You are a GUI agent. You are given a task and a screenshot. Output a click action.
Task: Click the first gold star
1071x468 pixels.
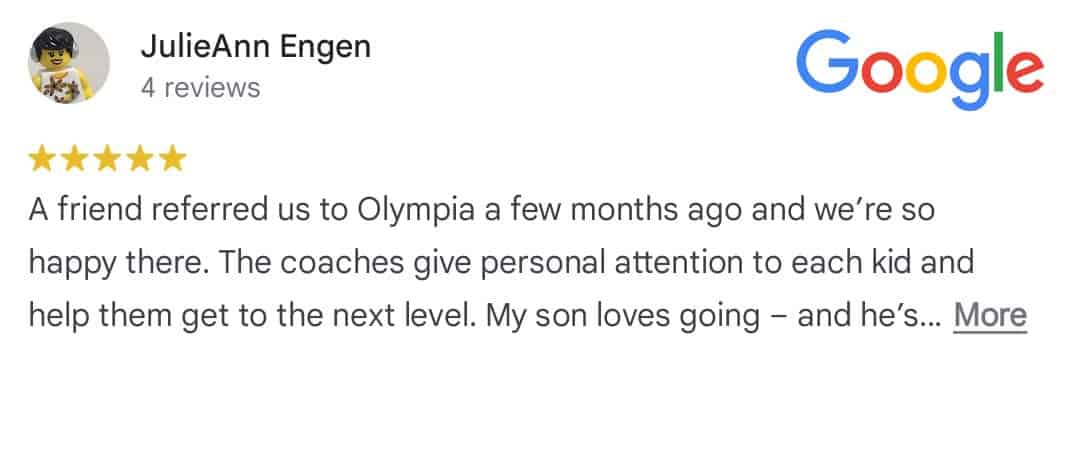(42, 158)
